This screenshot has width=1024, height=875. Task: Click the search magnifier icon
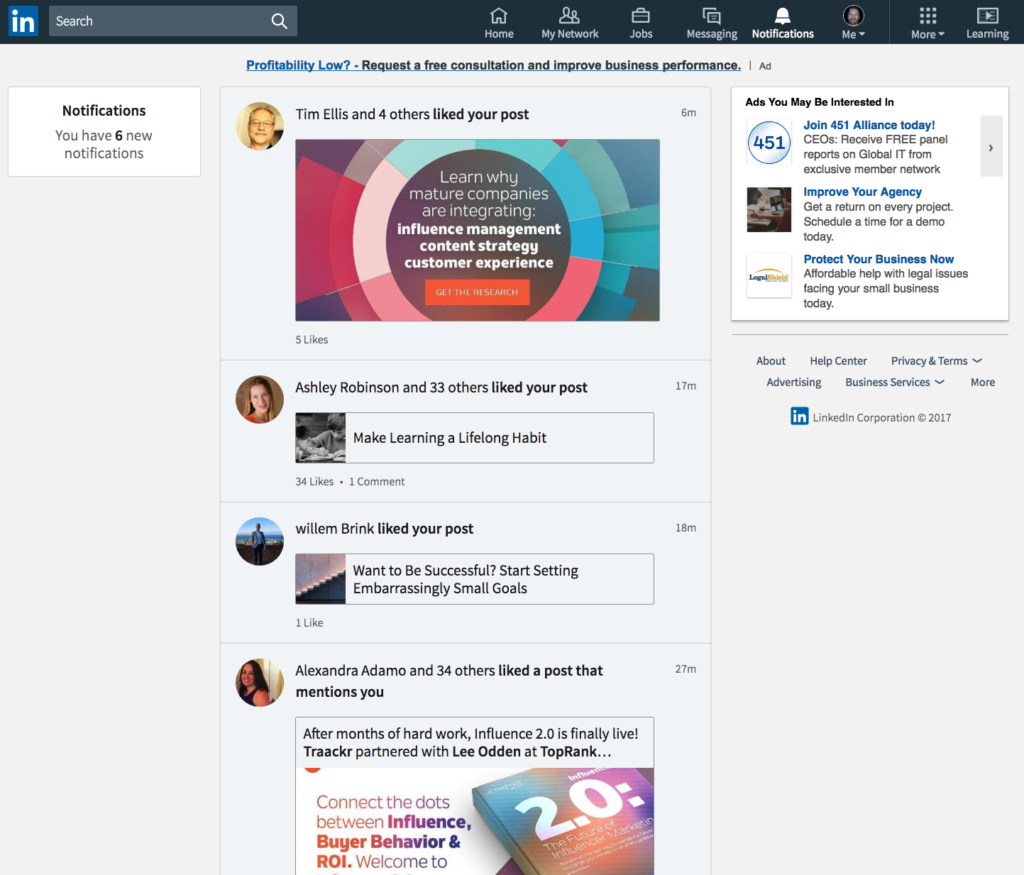point(279,21)
